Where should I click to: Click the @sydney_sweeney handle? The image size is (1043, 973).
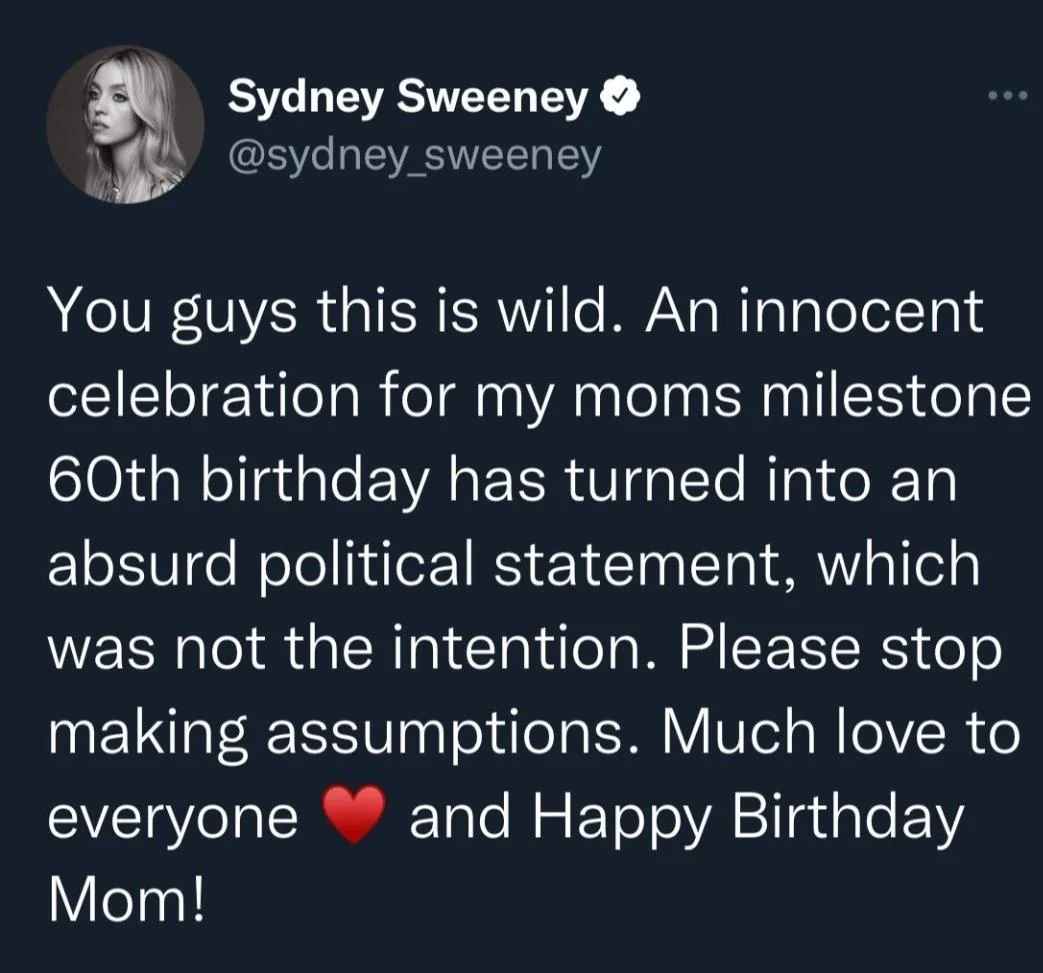[415, 156]
